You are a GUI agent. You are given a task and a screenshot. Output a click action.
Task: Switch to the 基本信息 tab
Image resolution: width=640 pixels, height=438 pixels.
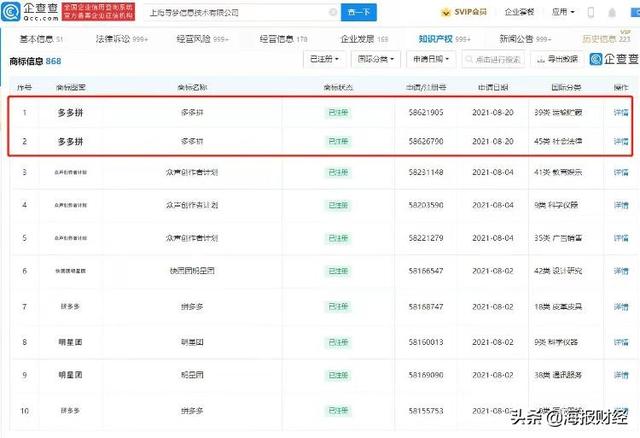tap(41, 39)
